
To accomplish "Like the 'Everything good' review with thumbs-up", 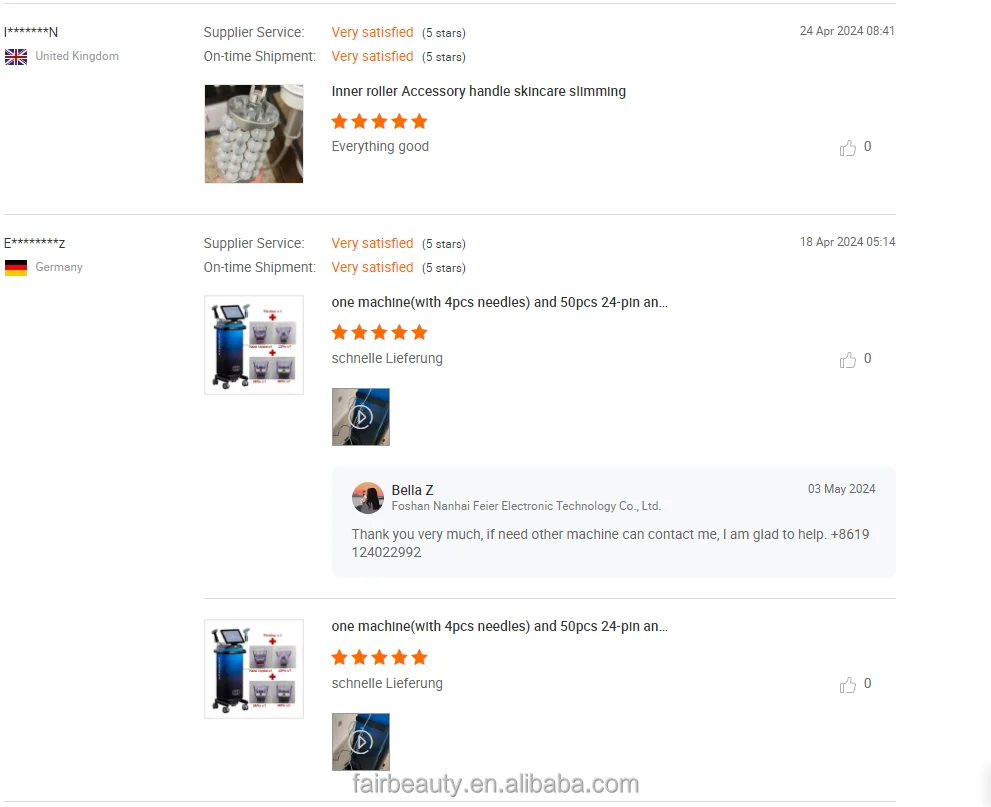I will click(x=848, y=148).
